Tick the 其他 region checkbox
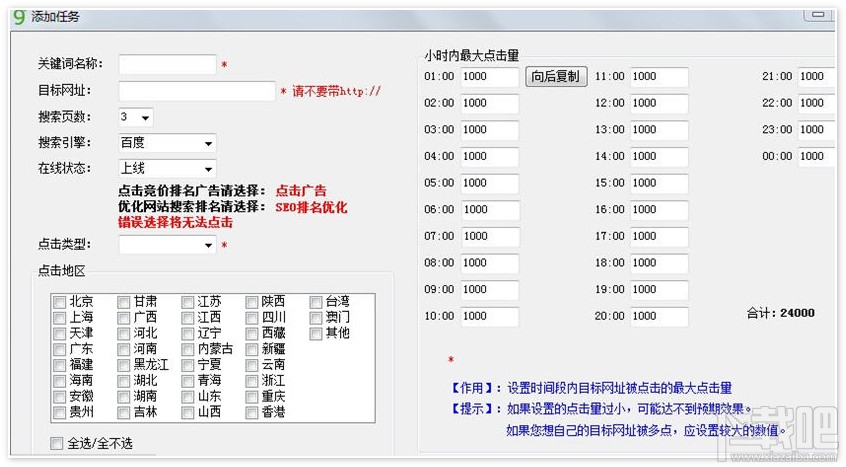The height and width of the screenshot is (467, 846). (x=316, y=334)
